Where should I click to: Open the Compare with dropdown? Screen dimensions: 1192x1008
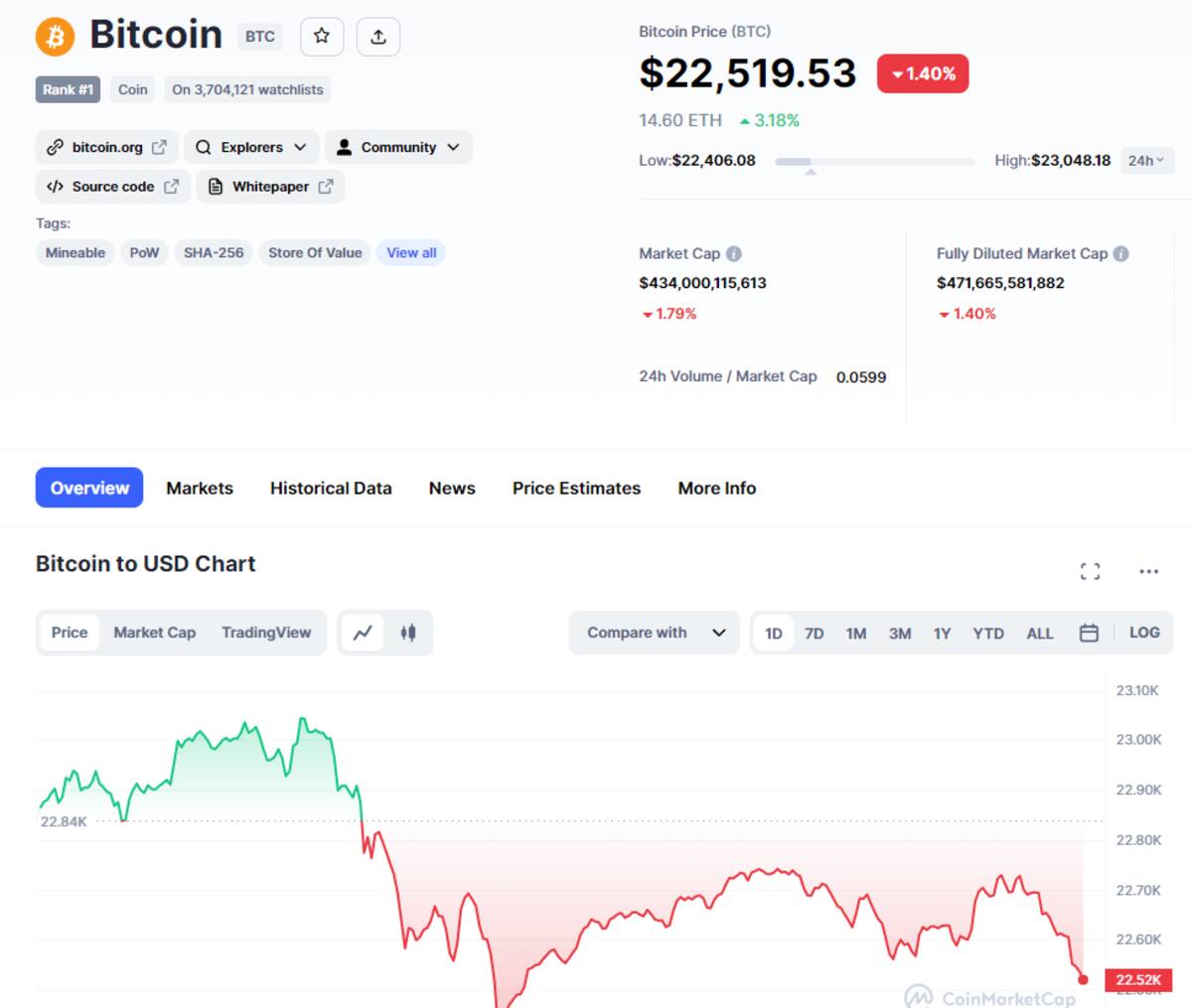(x=655, y=633)
